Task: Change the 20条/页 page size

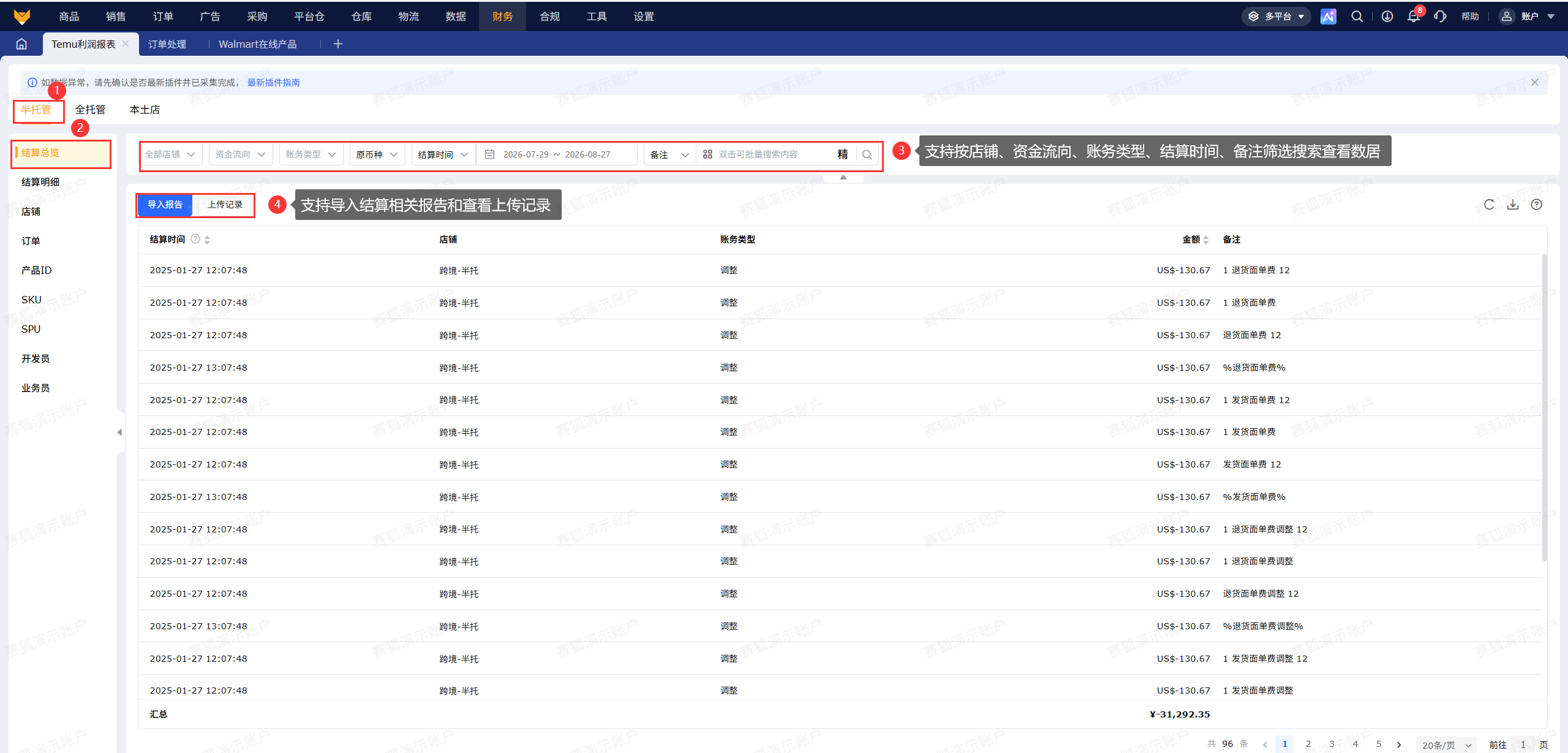Action: pyautogui.click(x=1446, y=745)
